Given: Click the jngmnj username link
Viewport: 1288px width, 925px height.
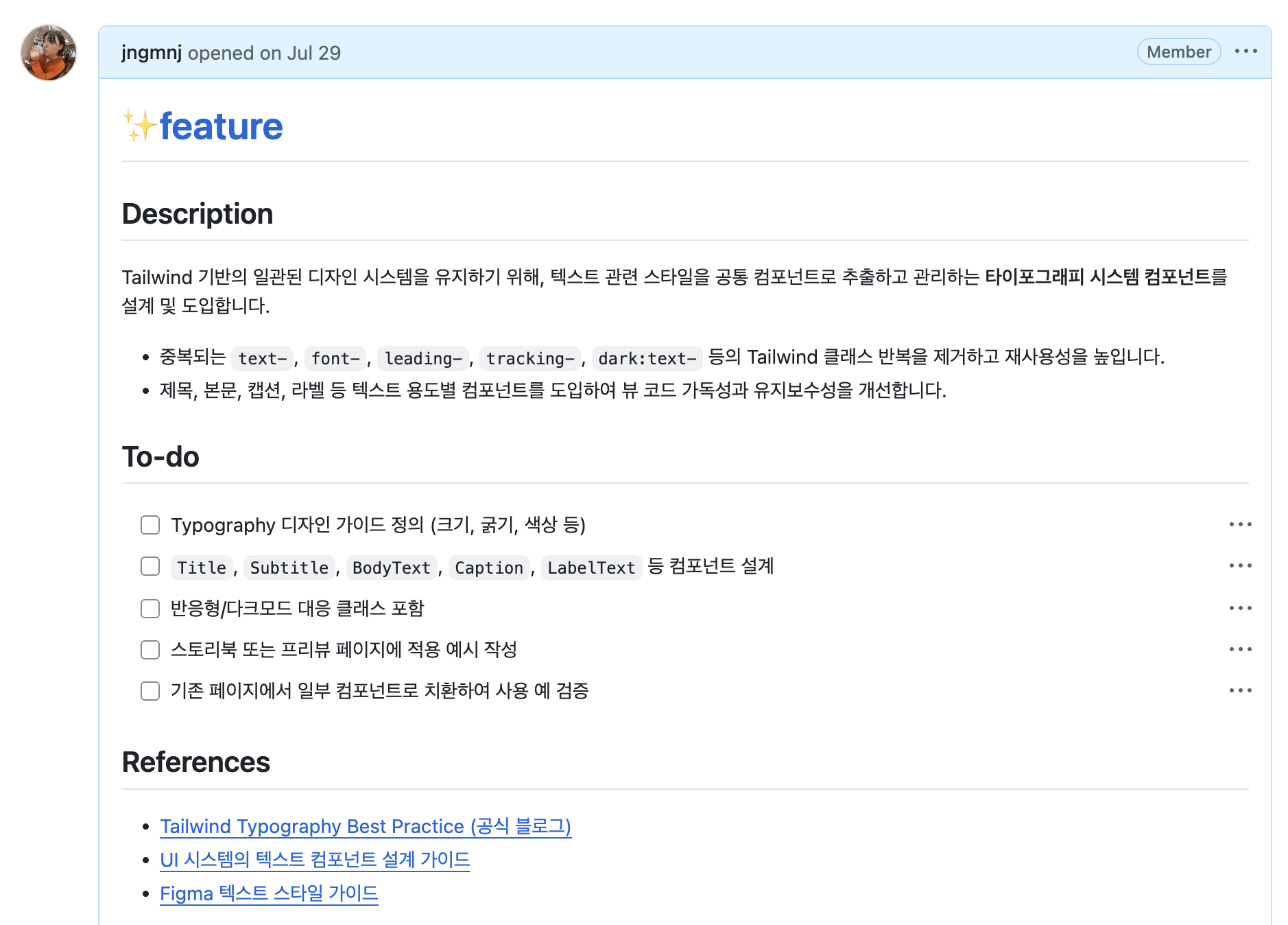Looking at the screenshot, I should pos(152,53).
